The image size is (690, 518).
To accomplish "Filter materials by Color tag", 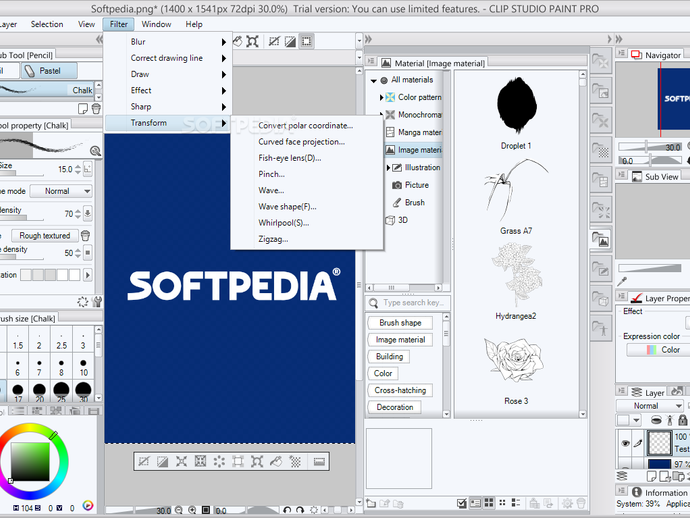I will tap(383, 373).
